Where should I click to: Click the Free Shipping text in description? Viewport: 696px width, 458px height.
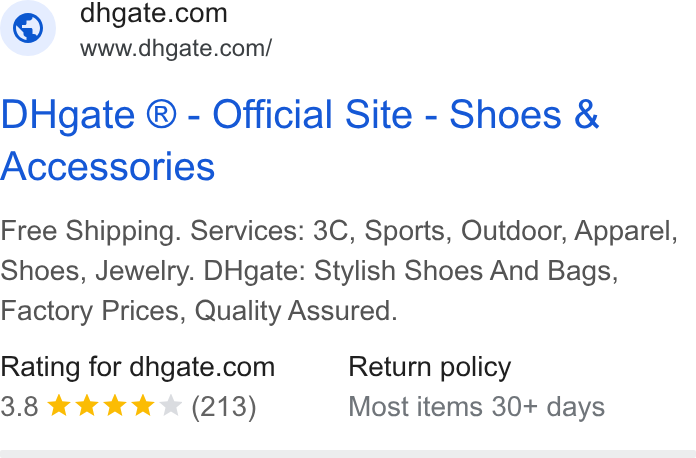pos(91,231)
